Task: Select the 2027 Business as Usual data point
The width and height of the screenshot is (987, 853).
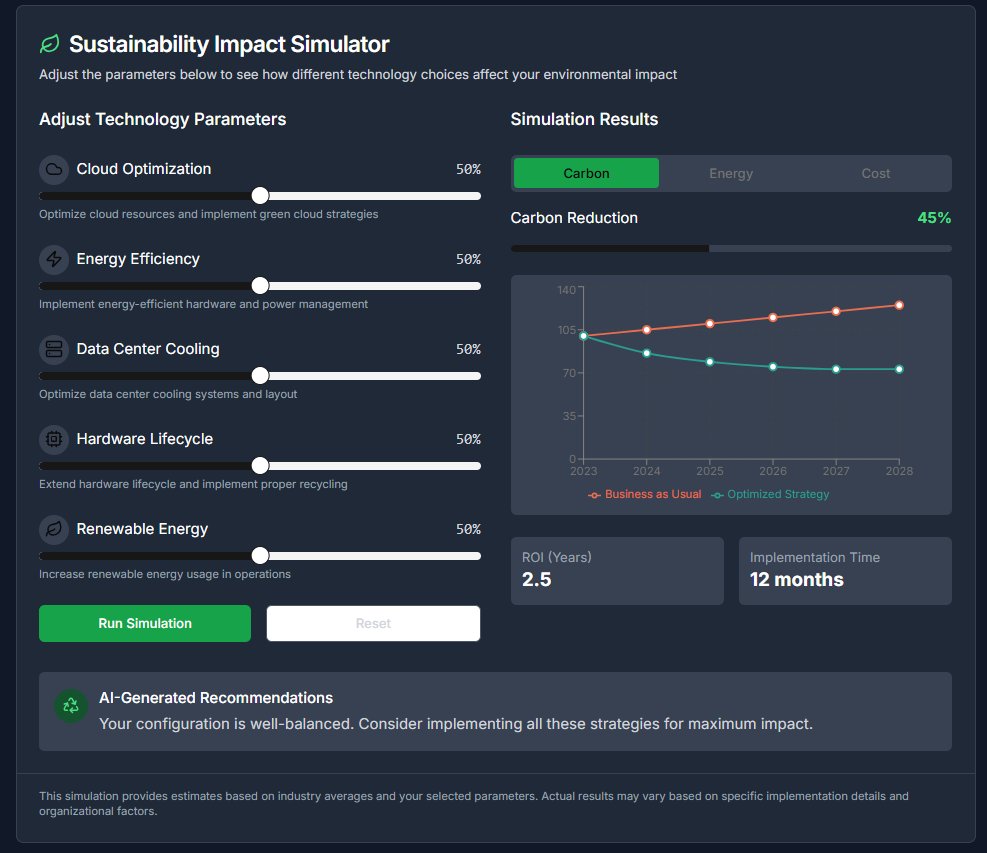Action: [836, 312]
